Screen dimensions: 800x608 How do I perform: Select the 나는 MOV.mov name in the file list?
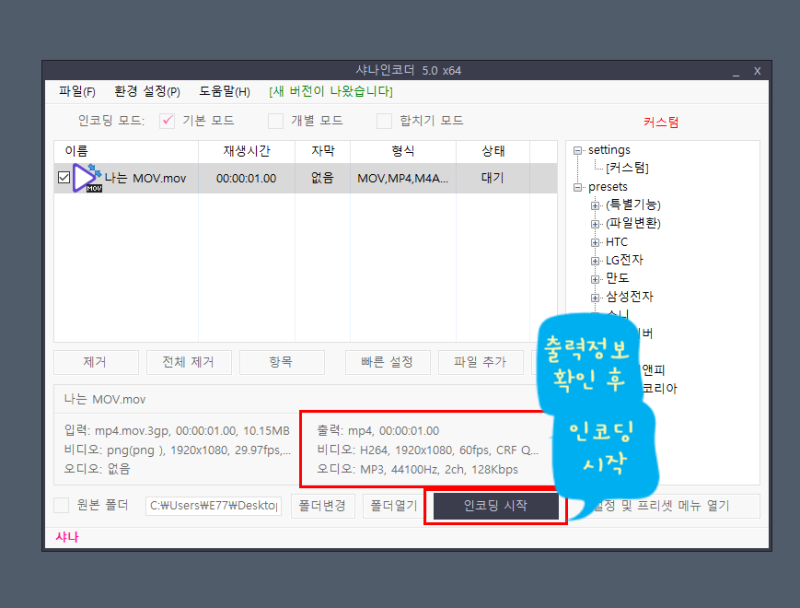pos(145,178)
